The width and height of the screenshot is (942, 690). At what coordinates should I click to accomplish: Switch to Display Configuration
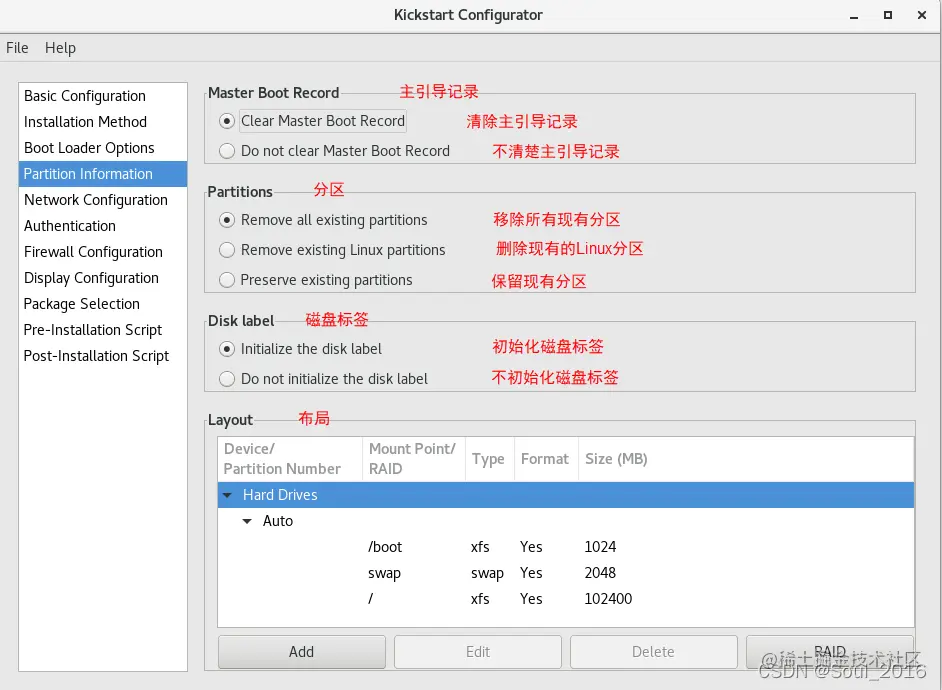coord(103,278)
